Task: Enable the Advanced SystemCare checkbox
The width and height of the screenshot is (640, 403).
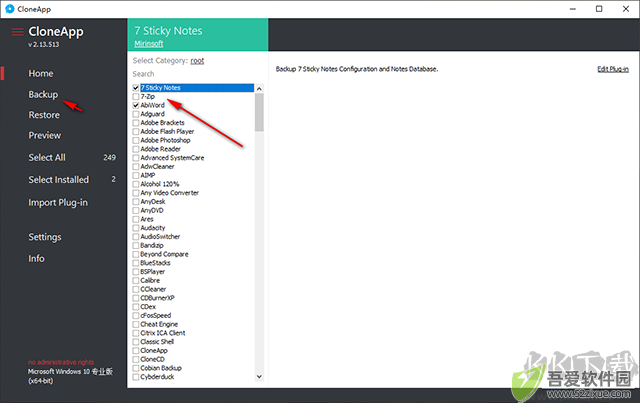Action: (x=136, y=158)
